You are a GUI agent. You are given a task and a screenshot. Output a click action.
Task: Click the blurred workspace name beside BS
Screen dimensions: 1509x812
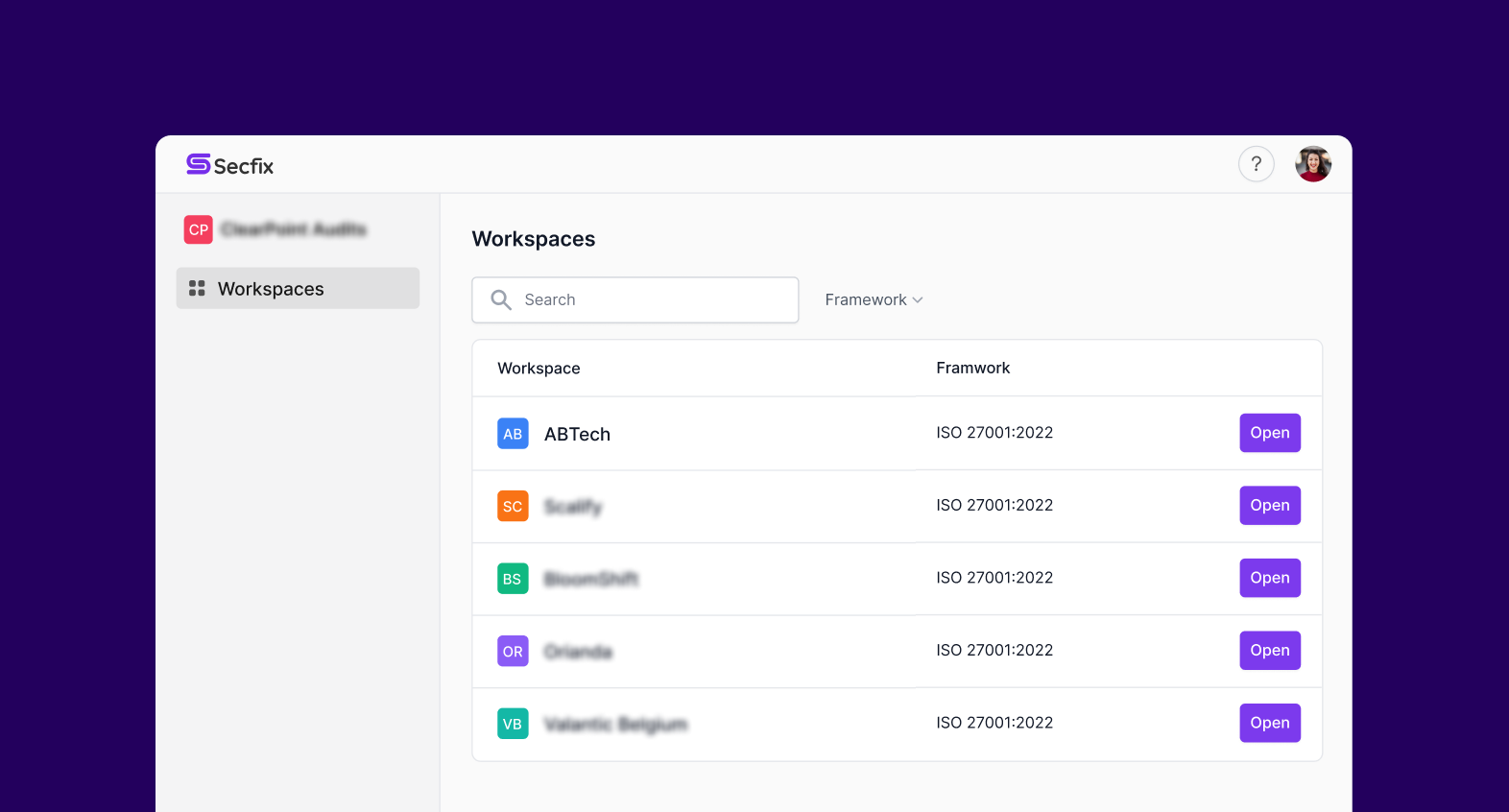click(591, 579)
